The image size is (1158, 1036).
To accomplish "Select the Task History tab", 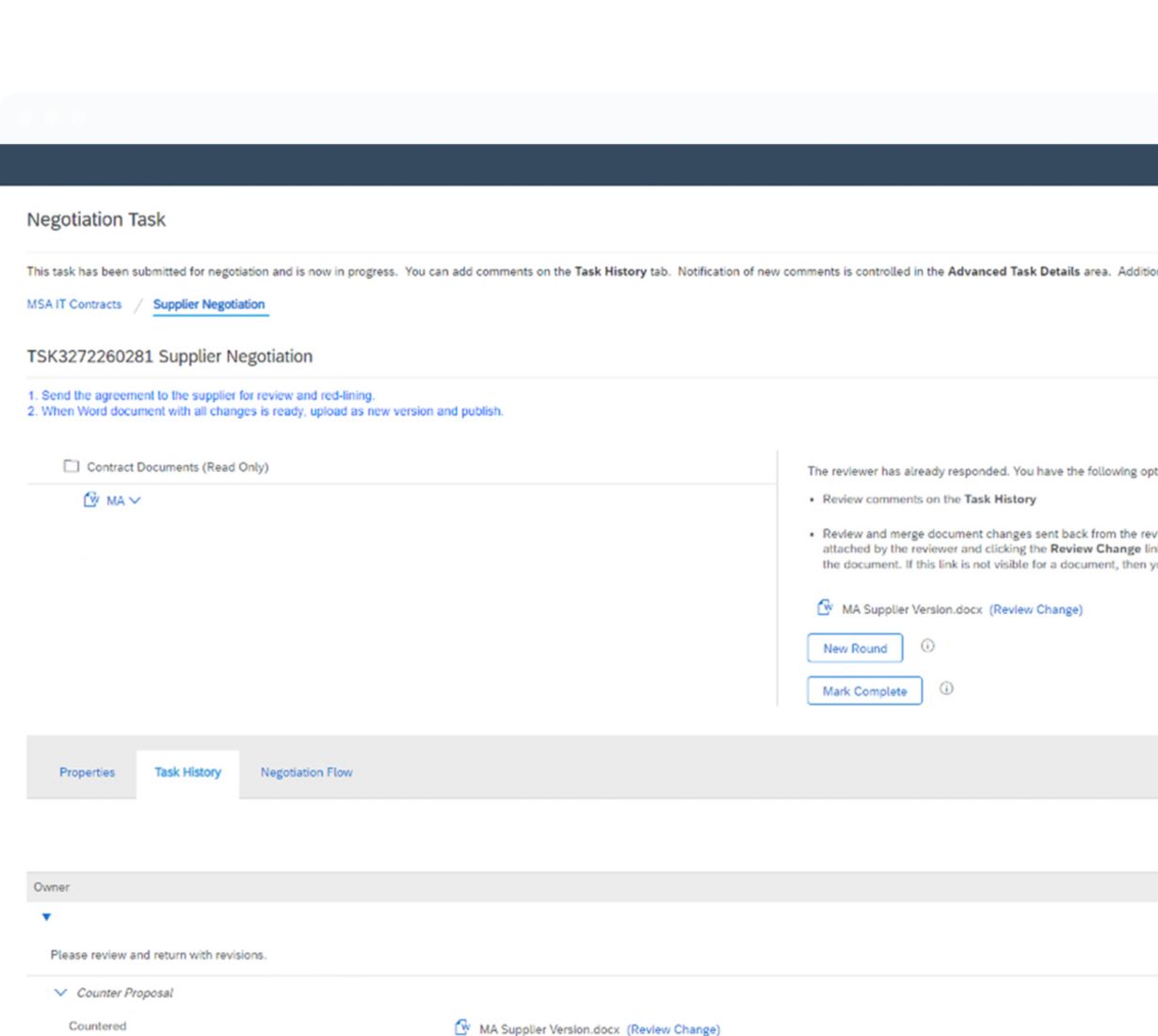I will coord(187,772).
